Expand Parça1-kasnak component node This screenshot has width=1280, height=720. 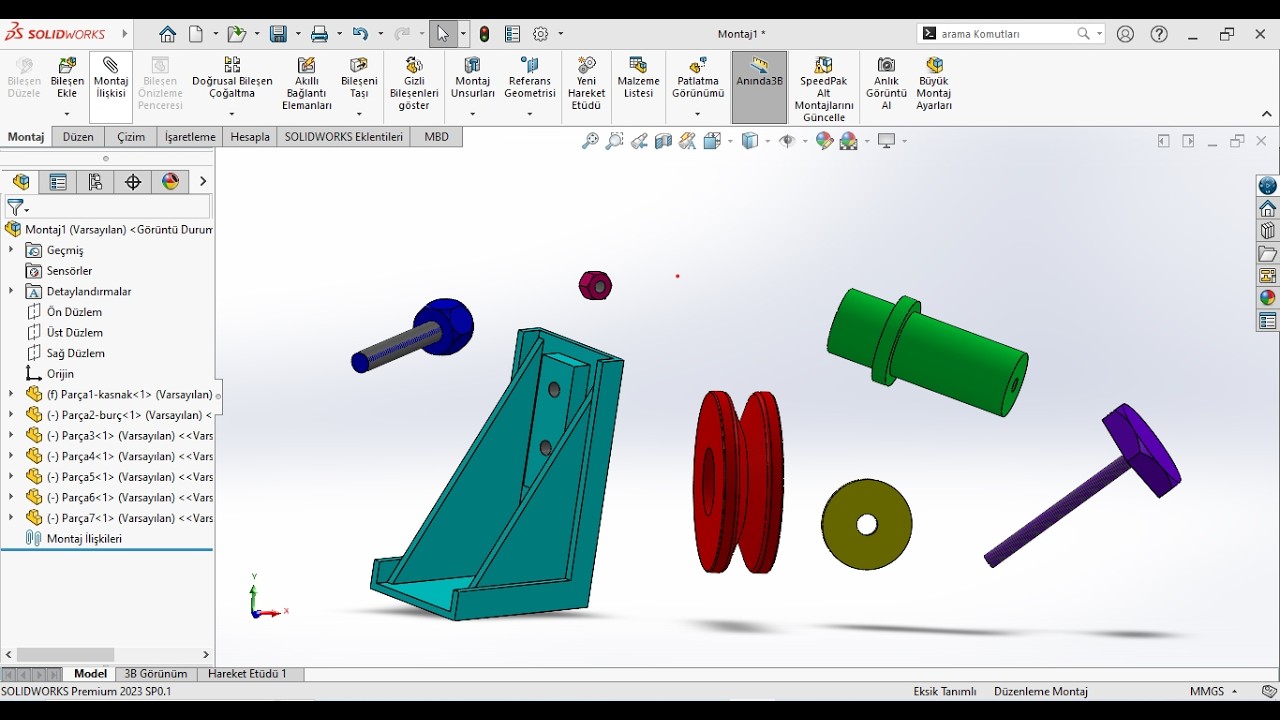coord(11,394)
